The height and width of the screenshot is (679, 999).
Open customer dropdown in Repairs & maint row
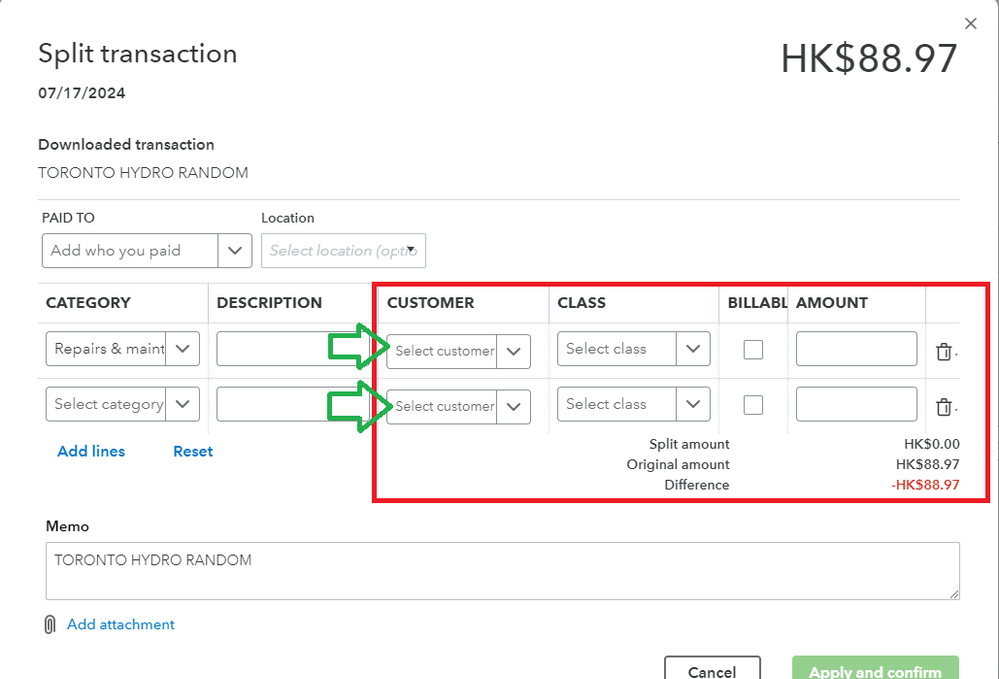click(x=514, y=351)
